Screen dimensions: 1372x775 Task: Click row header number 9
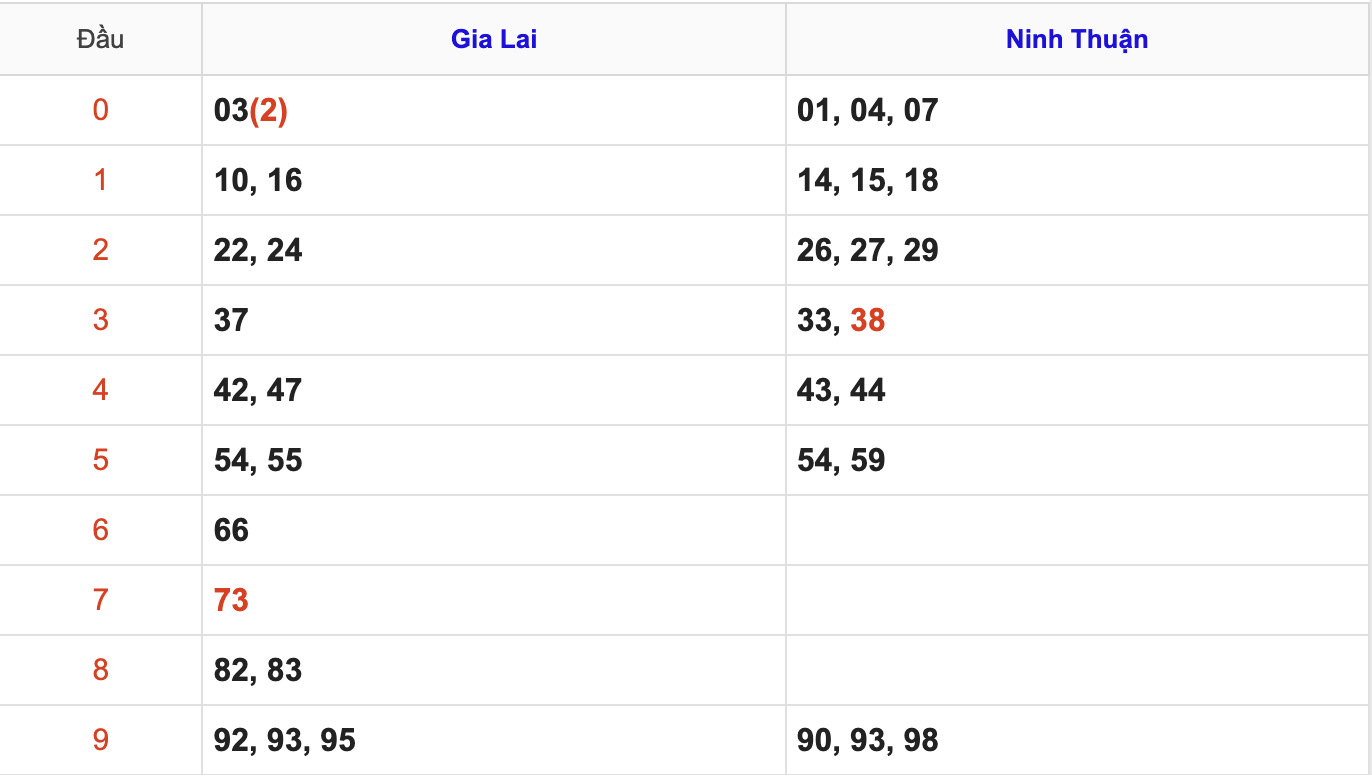coord(100,740)
